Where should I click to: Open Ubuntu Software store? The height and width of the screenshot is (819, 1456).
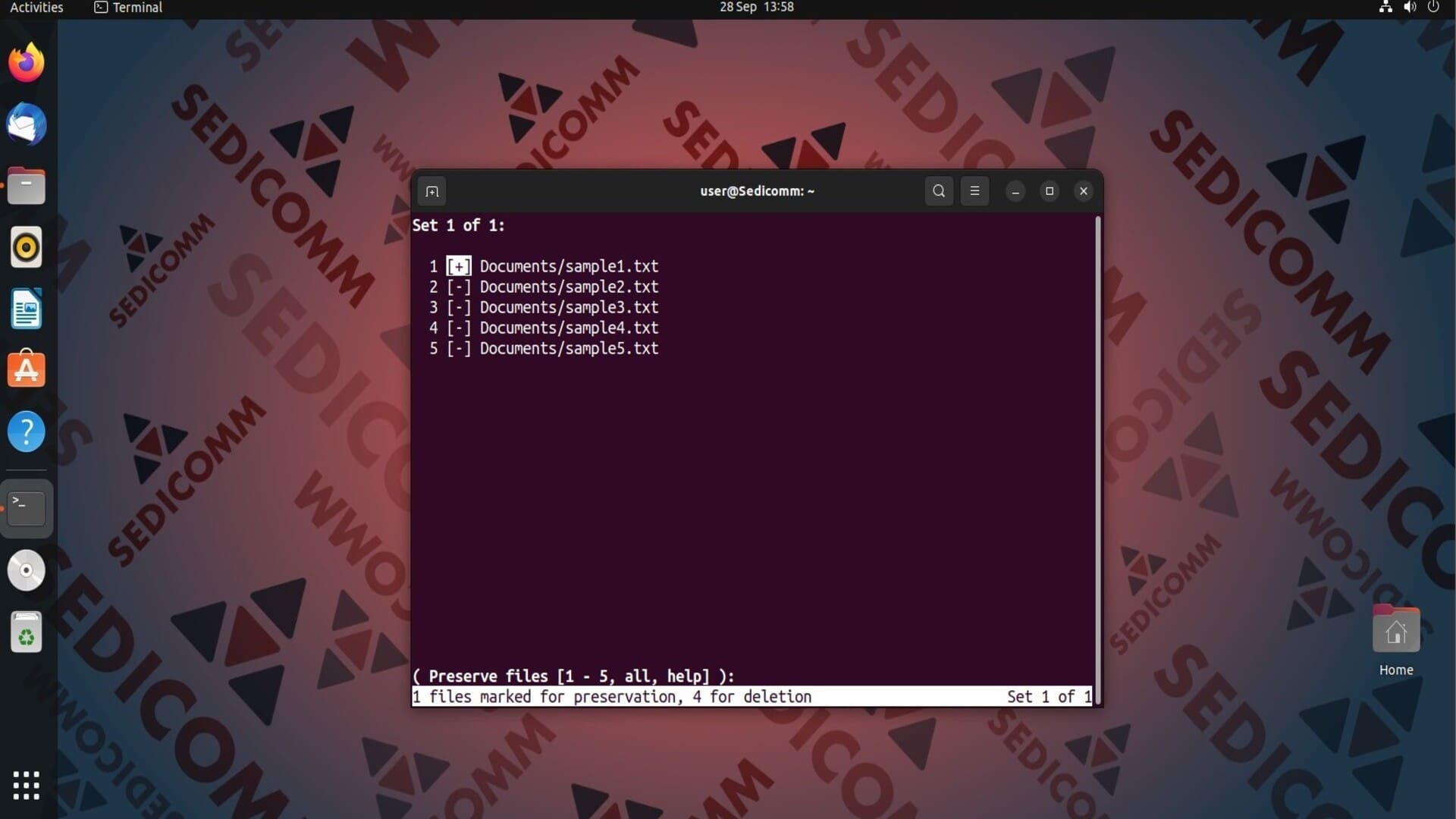pyautogui.click(x=27, y=370)
